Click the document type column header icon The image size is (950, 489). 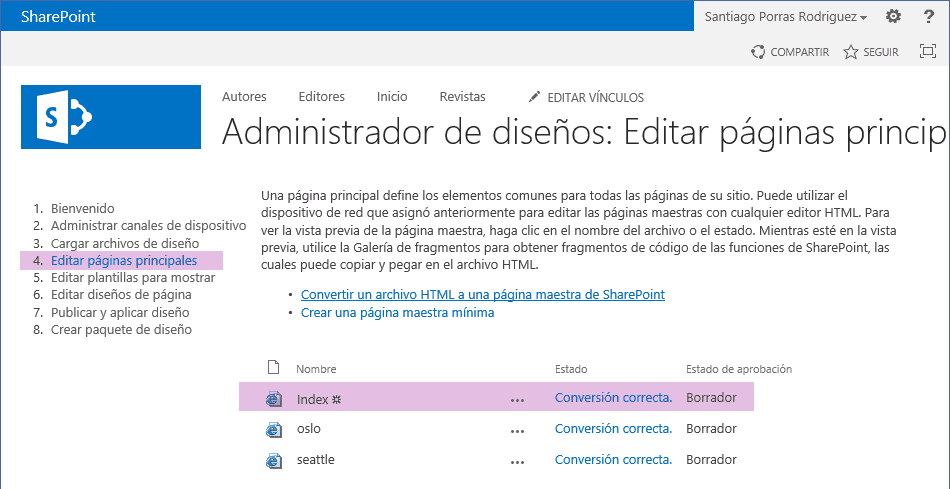point(274,368)
